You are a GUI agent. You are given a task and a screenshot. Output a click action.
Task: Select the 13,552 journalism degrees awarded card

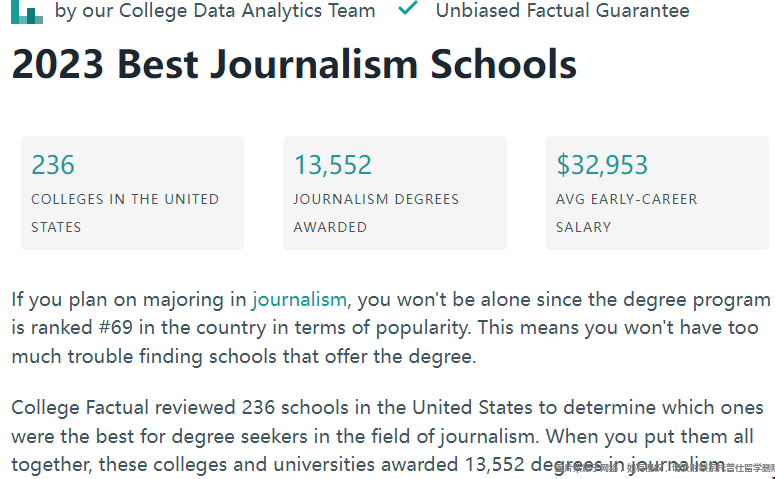point(394,193)
